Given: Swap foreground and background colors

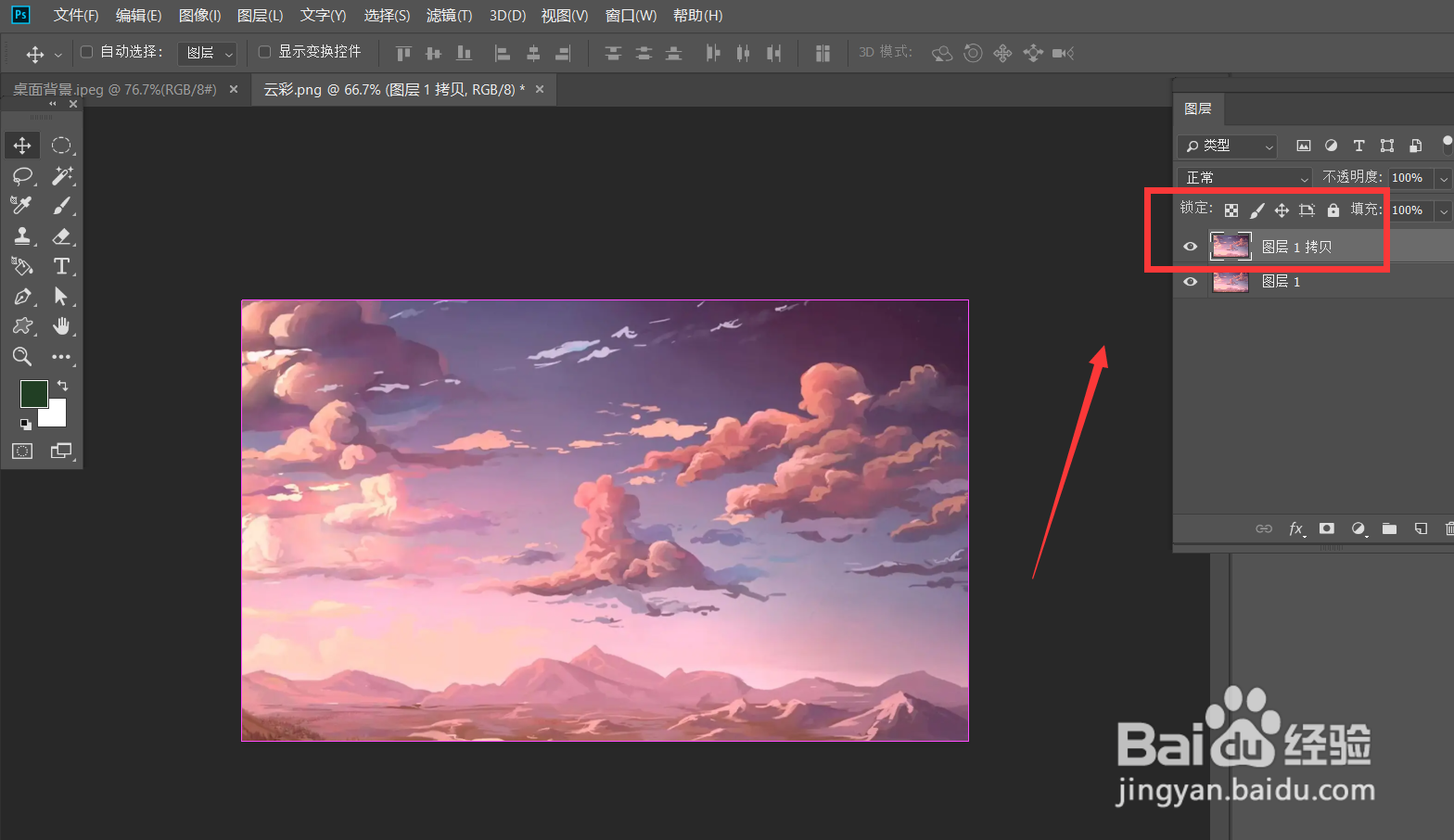Looking at the screenshot, I should point(62,385).
